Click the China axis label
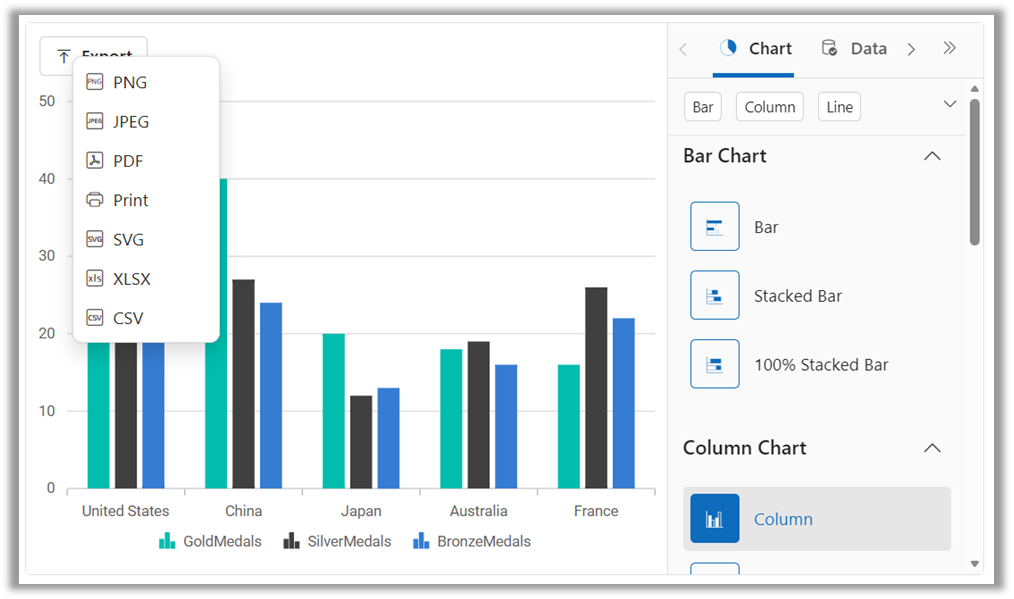 click(243, 510)
